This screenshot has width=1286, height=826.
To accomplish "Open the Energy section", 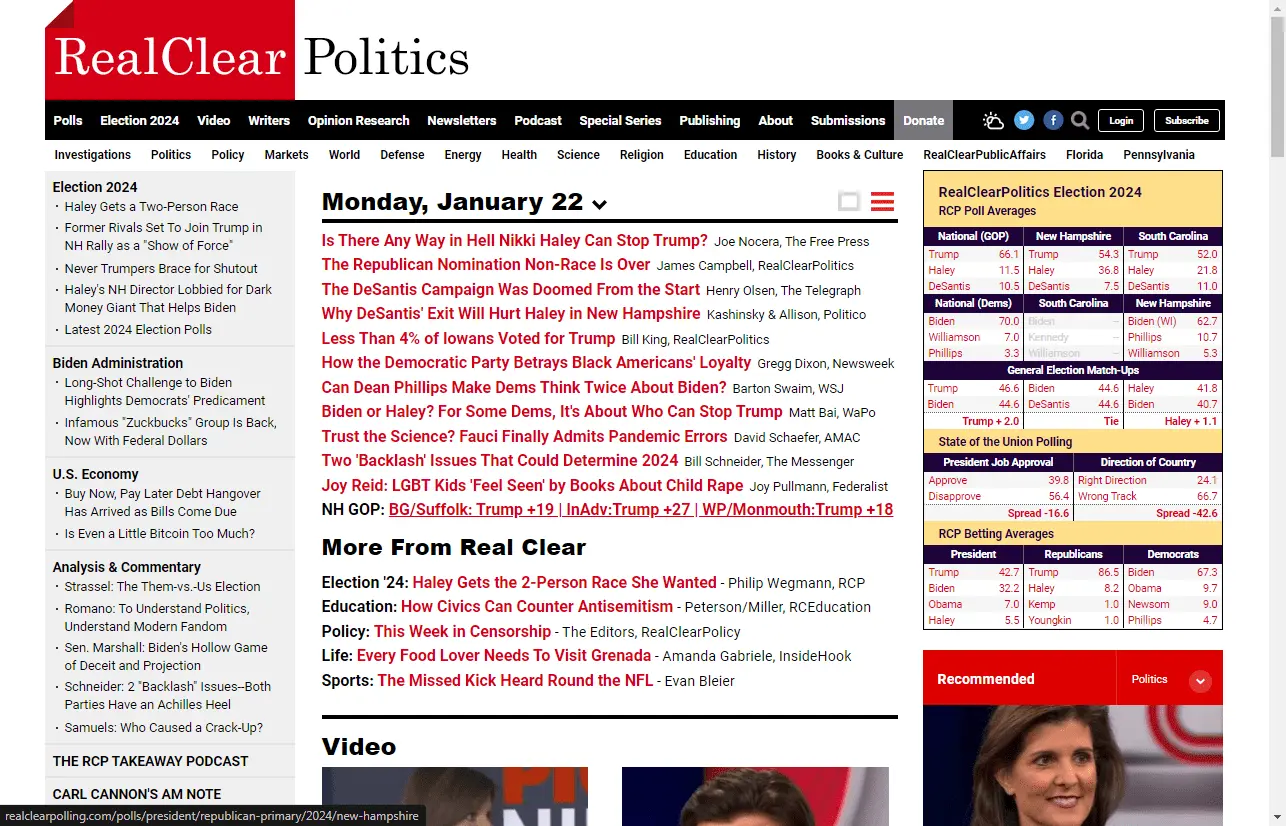I will [463, 155].
